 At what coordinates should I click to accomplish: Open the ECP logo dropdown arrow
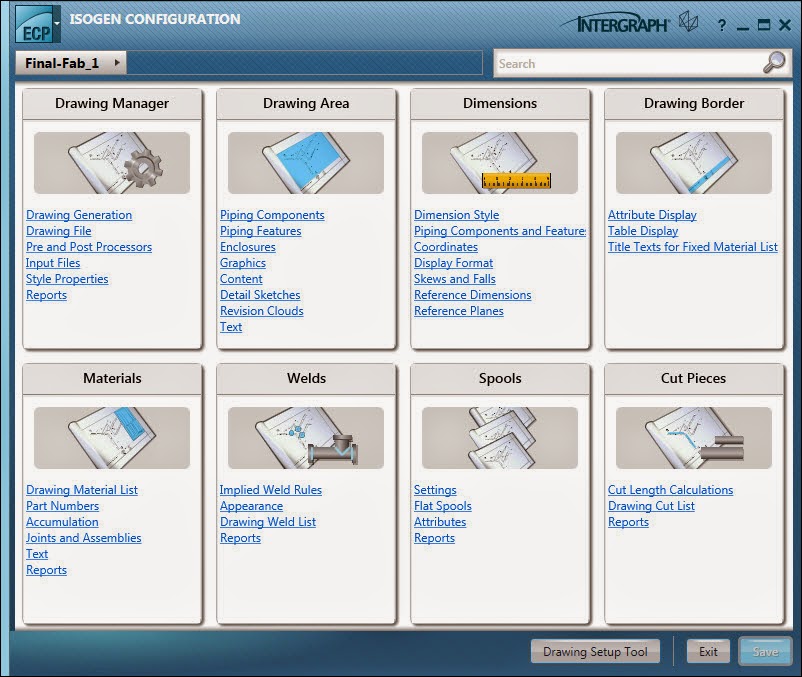pyautogui.click(x=57, y=23)
